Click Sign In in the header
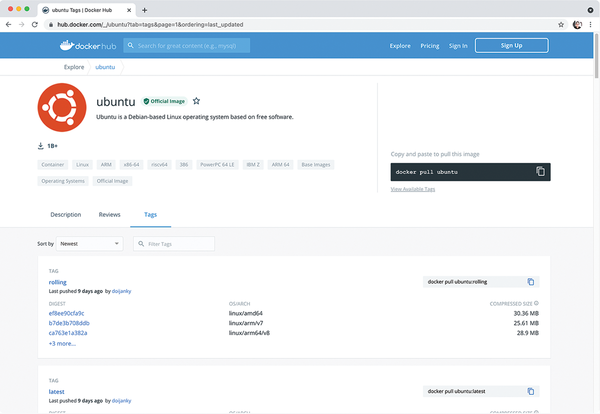Viewport: 600px width, 414px height. tap(458, 46)
